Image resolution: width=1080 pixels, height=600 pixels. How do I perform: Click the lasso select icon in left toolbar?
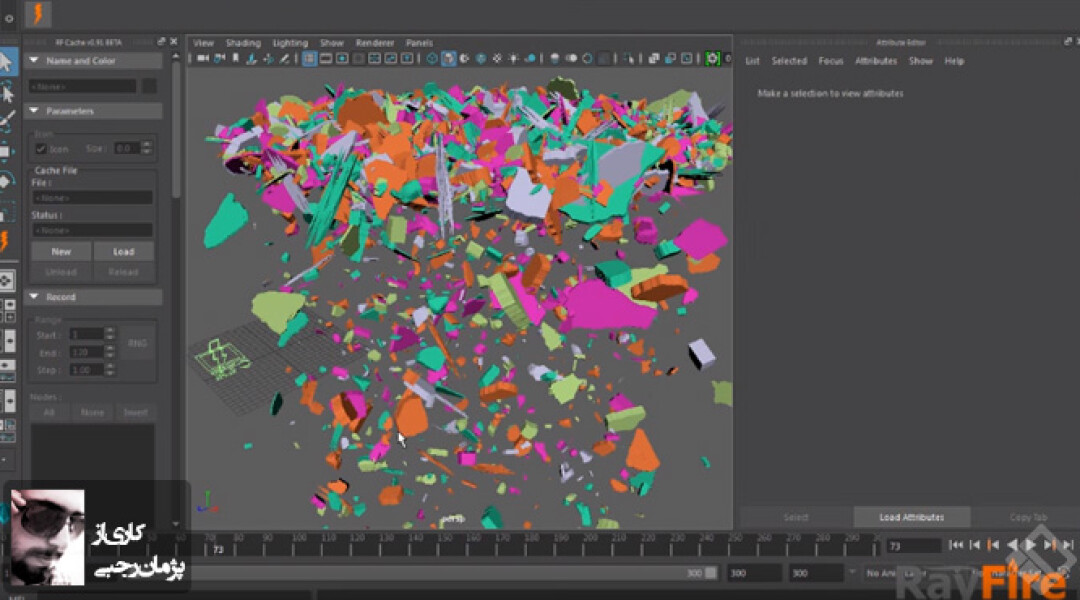(8, 92)
